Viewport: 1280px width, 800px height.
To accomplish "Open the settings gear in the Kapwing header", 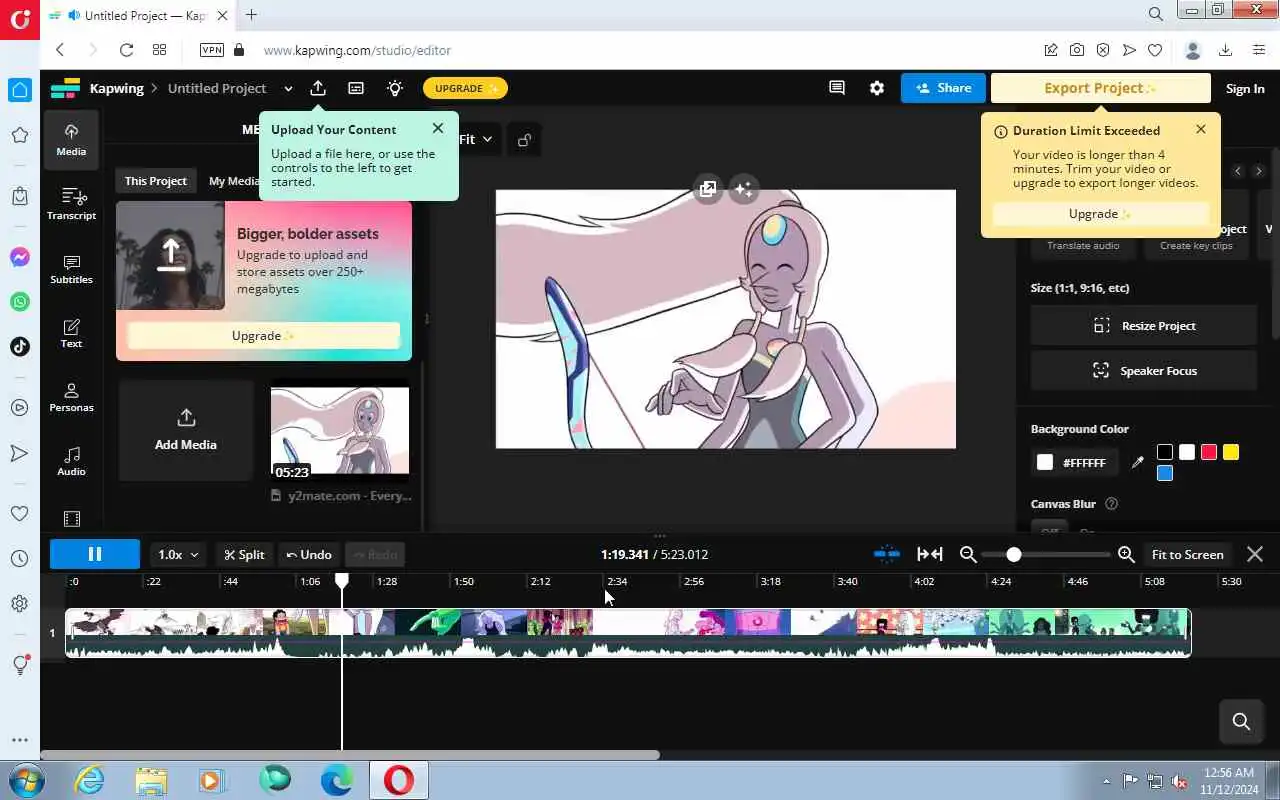I will click(877, 88).
